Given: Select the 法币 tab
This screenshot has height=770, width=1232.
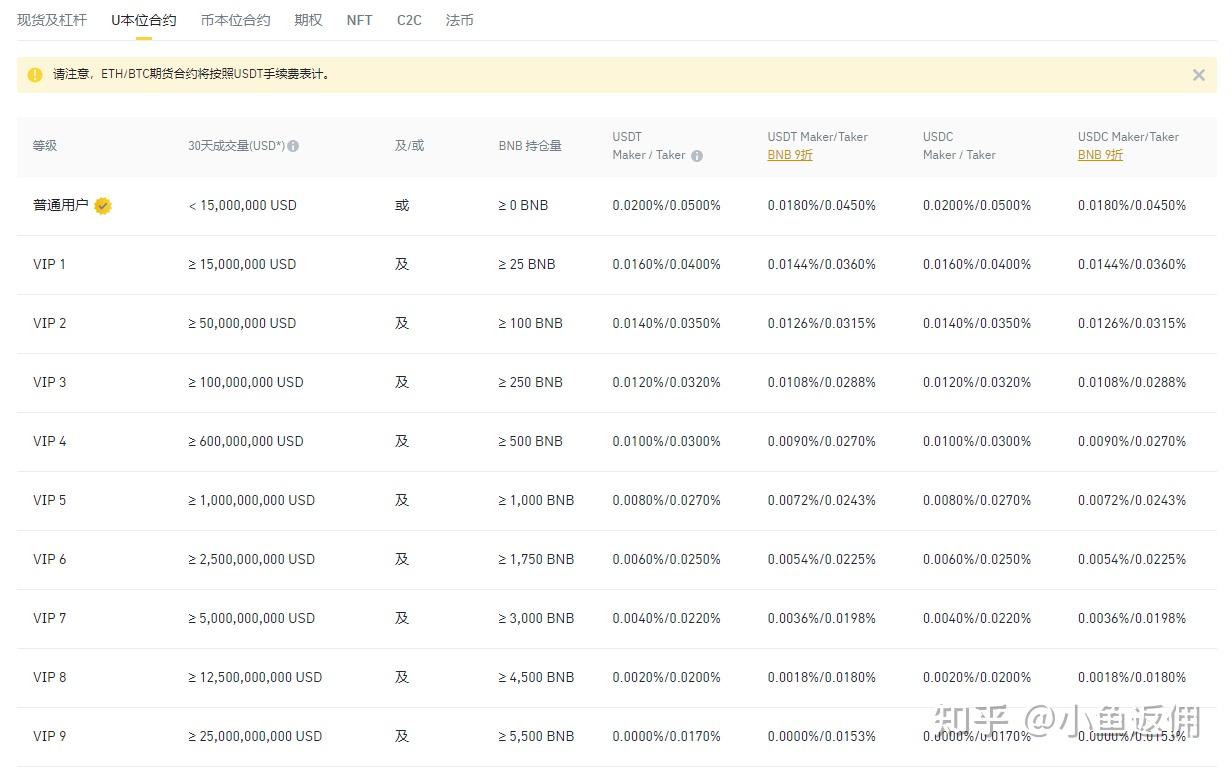Looking at the screenshot, I should click(459, 20).
